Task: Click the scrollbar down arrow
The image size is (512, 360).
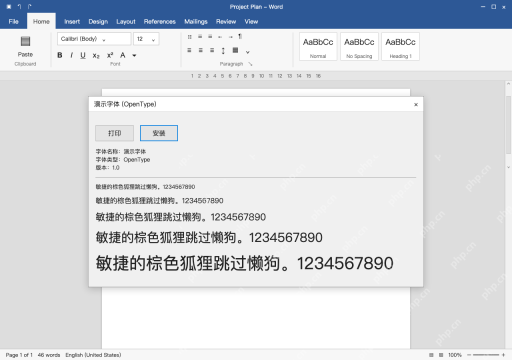Action: [508, 167]
